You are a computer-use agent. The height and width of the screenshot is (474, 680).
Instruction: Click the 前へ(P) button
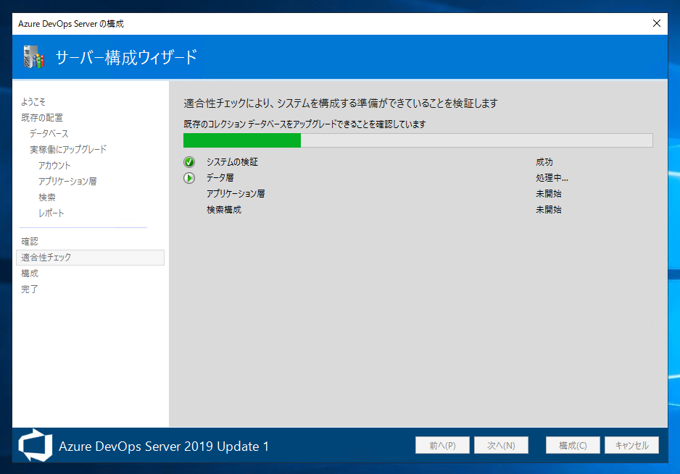pyautogui.click(x=442, y=445)
